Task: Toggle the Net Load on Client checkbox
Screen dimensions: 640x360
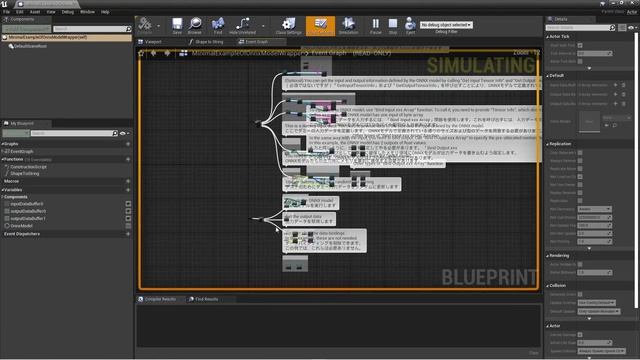Action: tap(580, 177)
